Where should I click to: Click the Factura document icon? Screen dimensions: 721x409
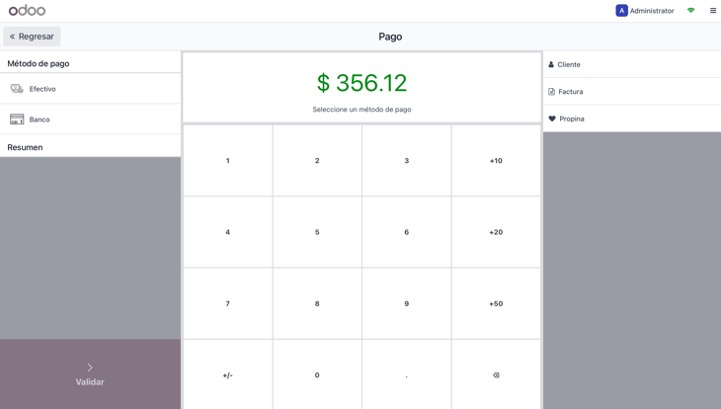point(551,92)
